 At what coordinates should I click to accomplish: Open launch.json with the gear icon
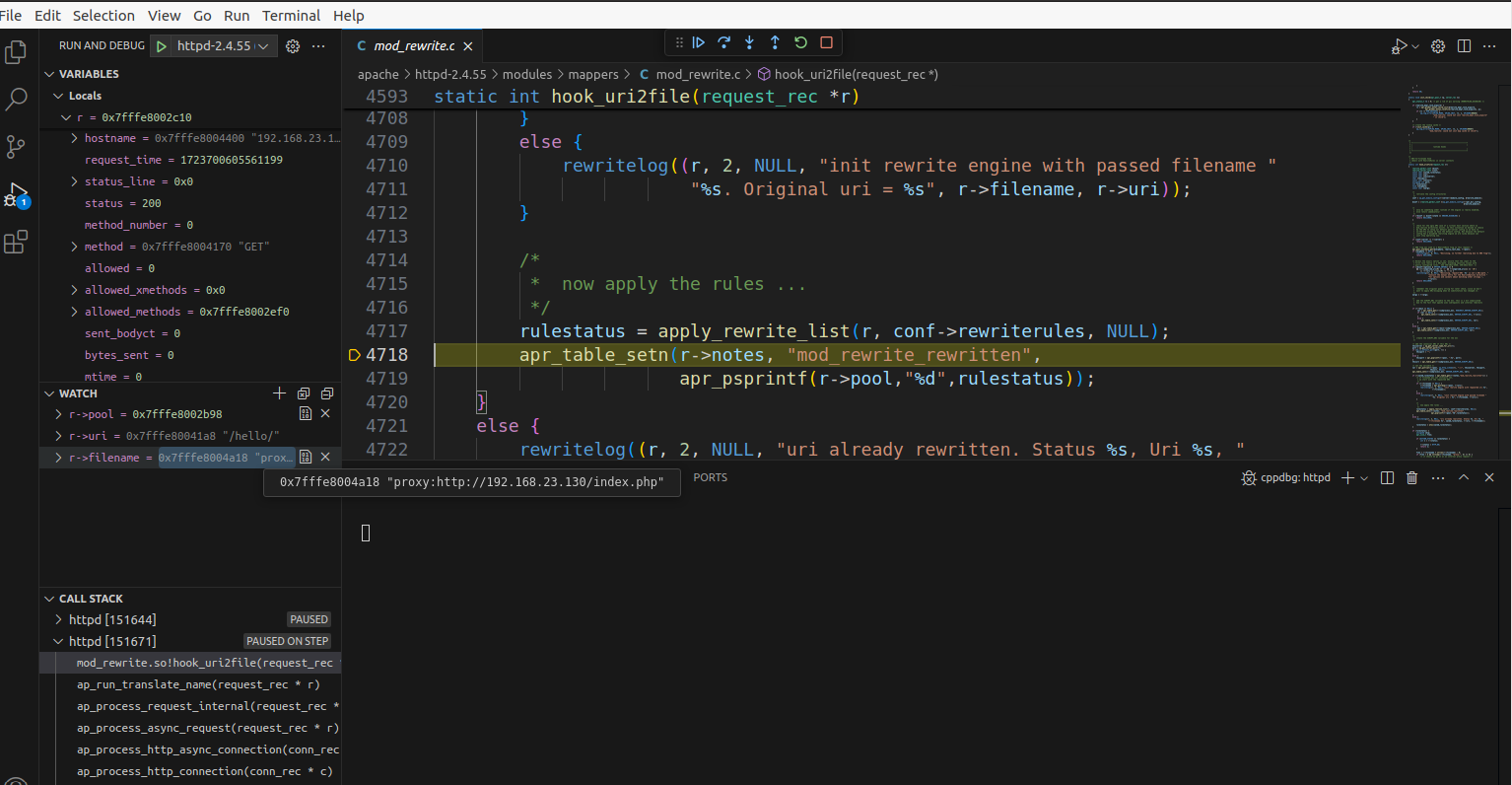click(293, 46)
